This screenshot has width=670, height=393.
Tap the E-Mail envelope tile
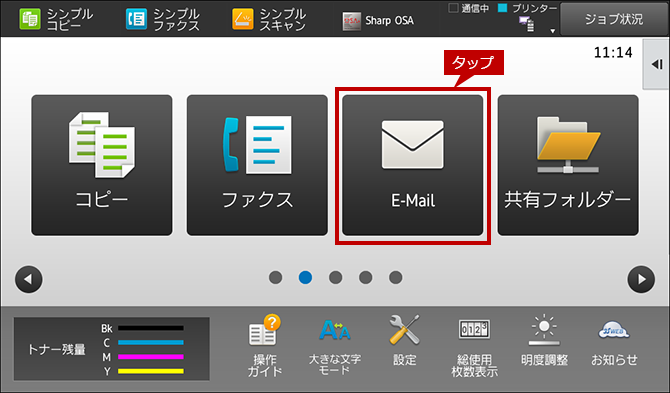tap(413, 165)
